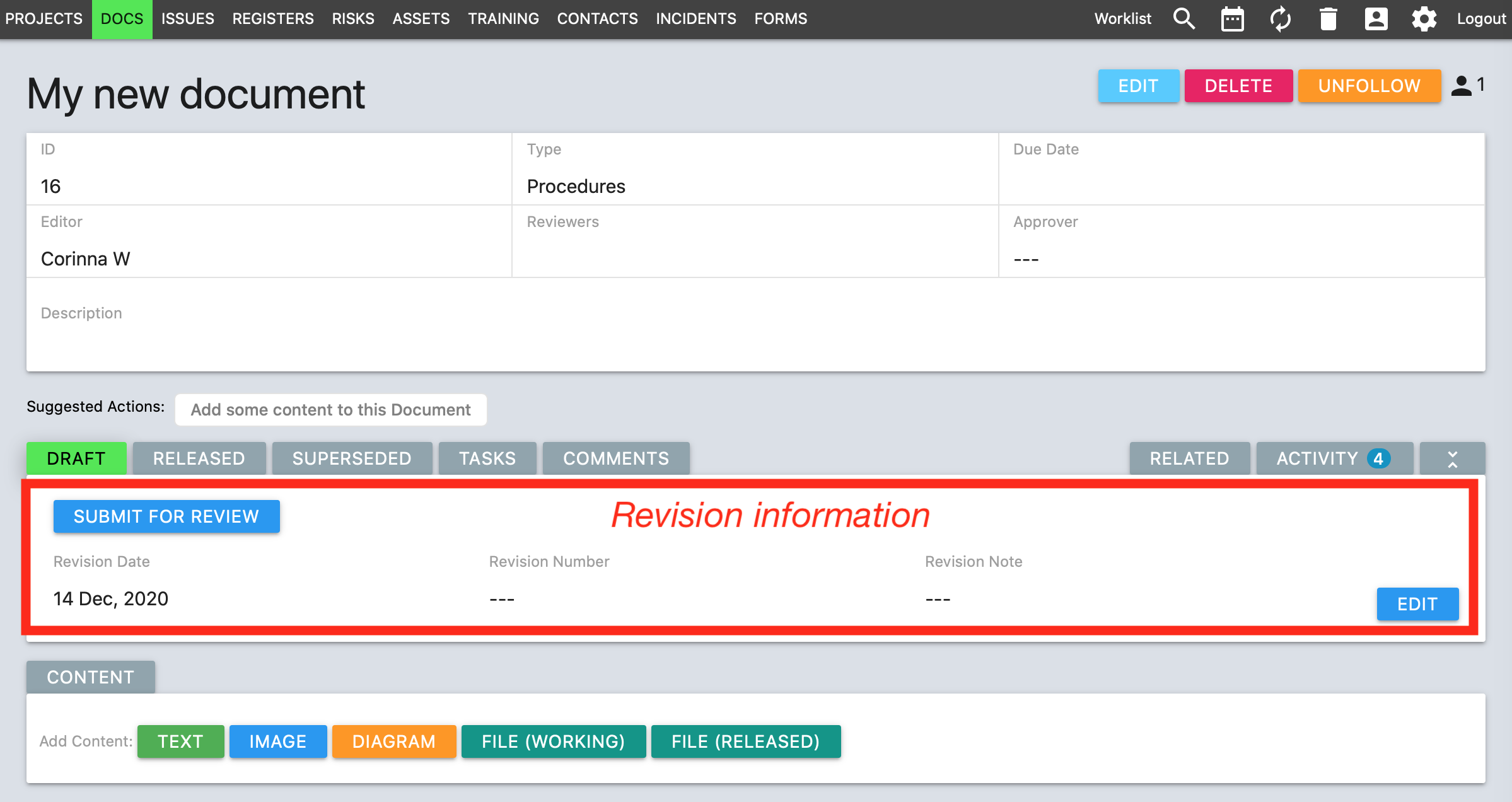The height and width of the screenshot is (802, 1512).
Task: Open REGISTERS navigation item
Action: click(273, 19)
